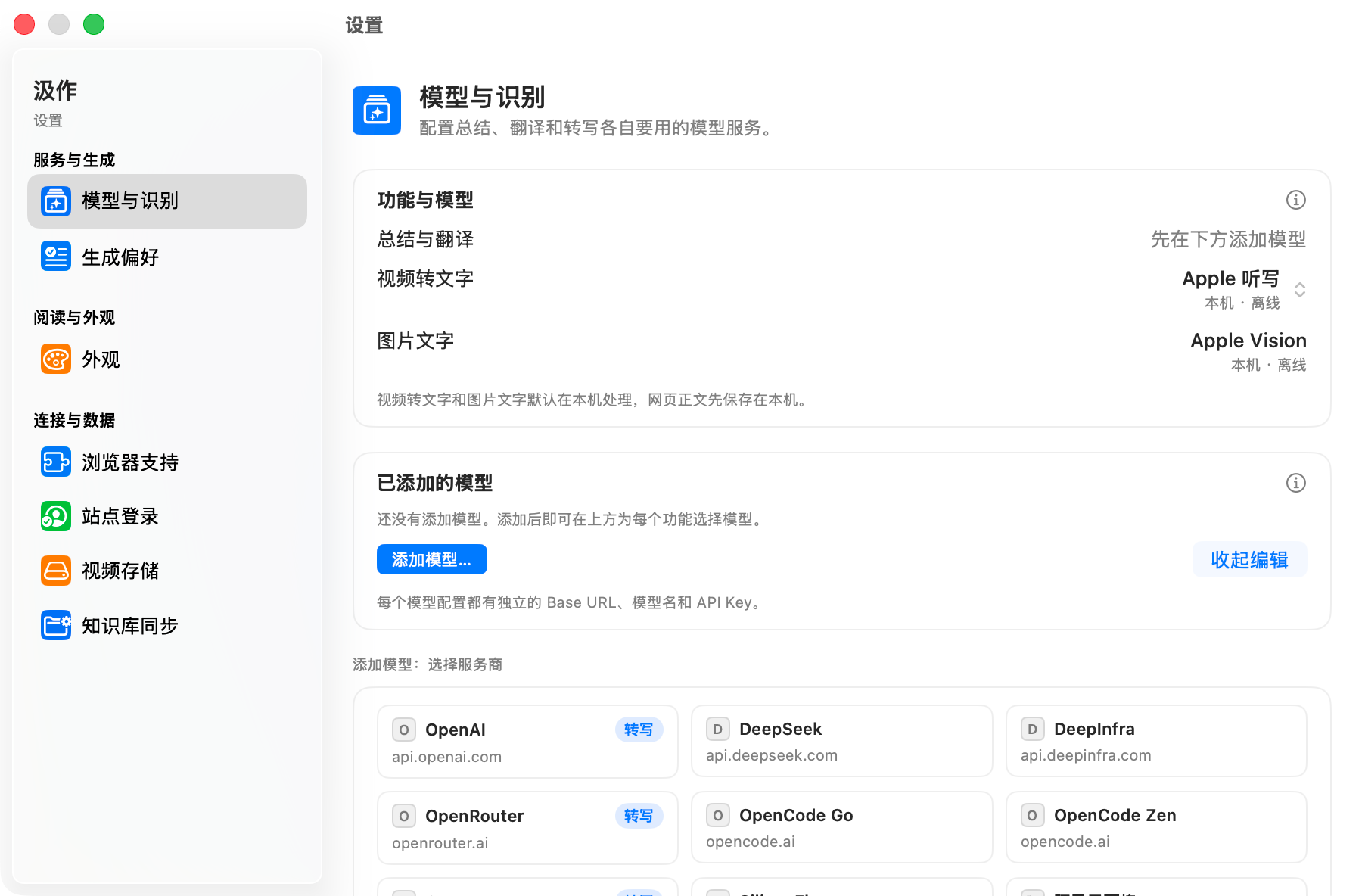Image resolution: width=1362 pixels, height=896 pixels.
Task: Show info for 功能与模型 section
Action: tap(1296, 200)
